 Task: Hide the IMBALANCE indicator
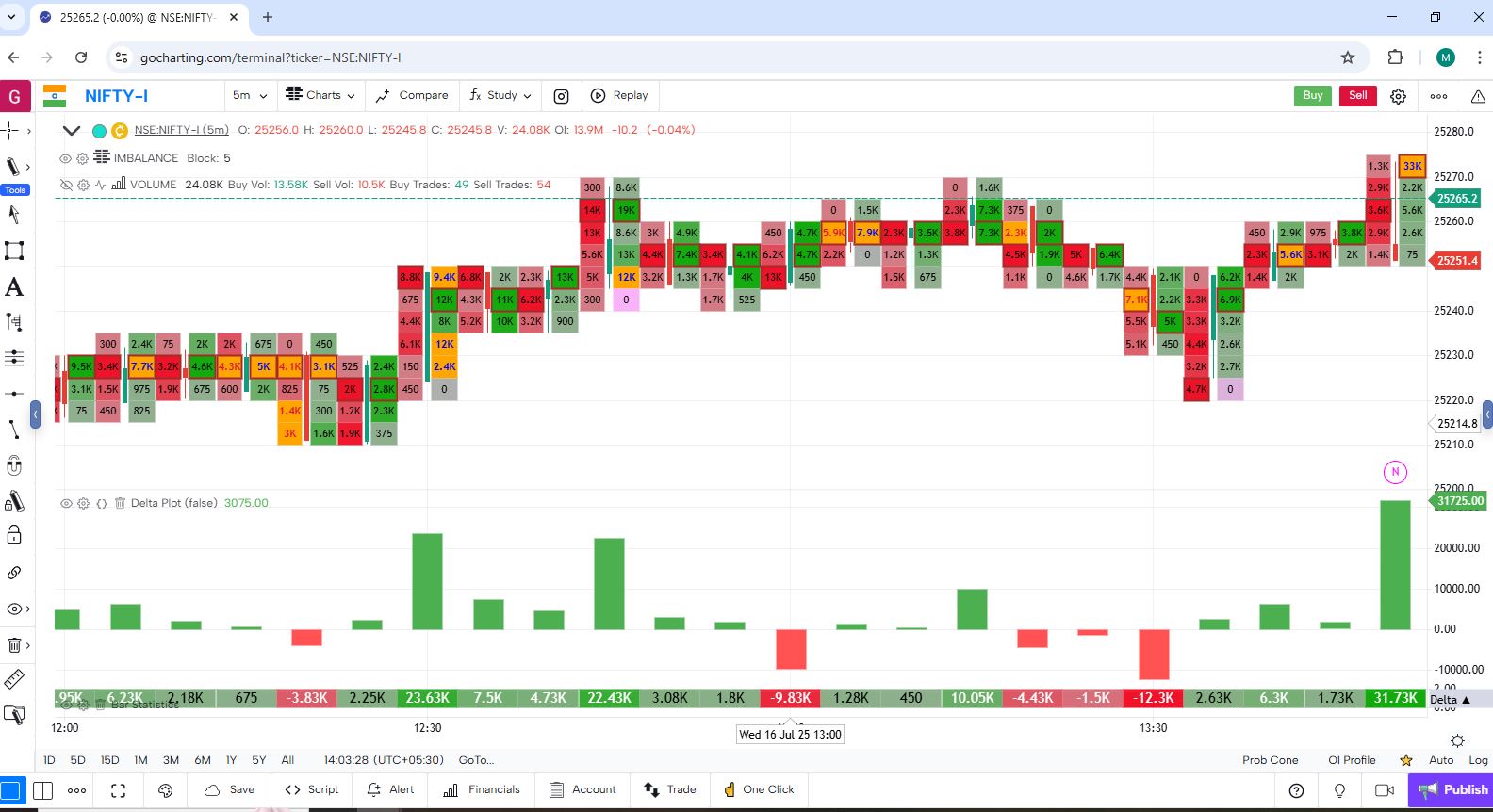point(66,158)
